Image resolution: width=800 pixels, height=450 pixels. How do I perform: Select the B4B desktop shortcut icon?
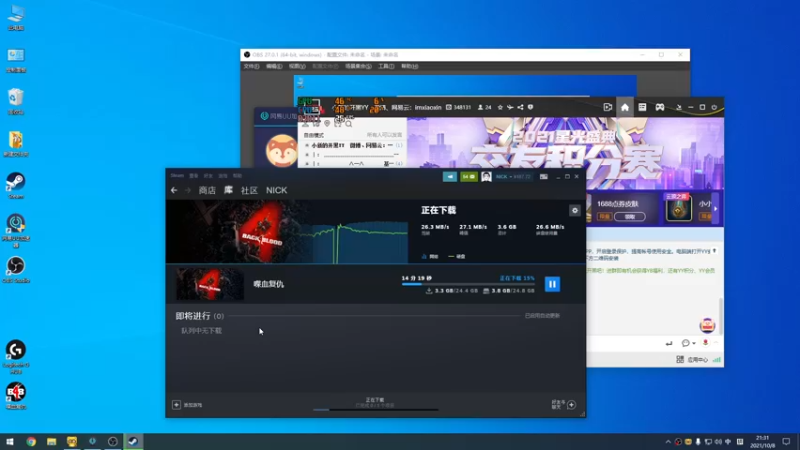pyautogui.click(x=16, y=396)
